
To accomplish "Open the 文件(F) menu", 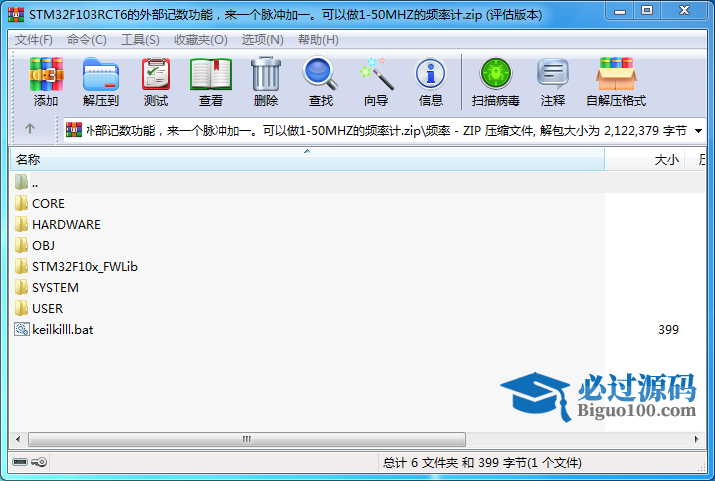I will [x=34, y=40].
